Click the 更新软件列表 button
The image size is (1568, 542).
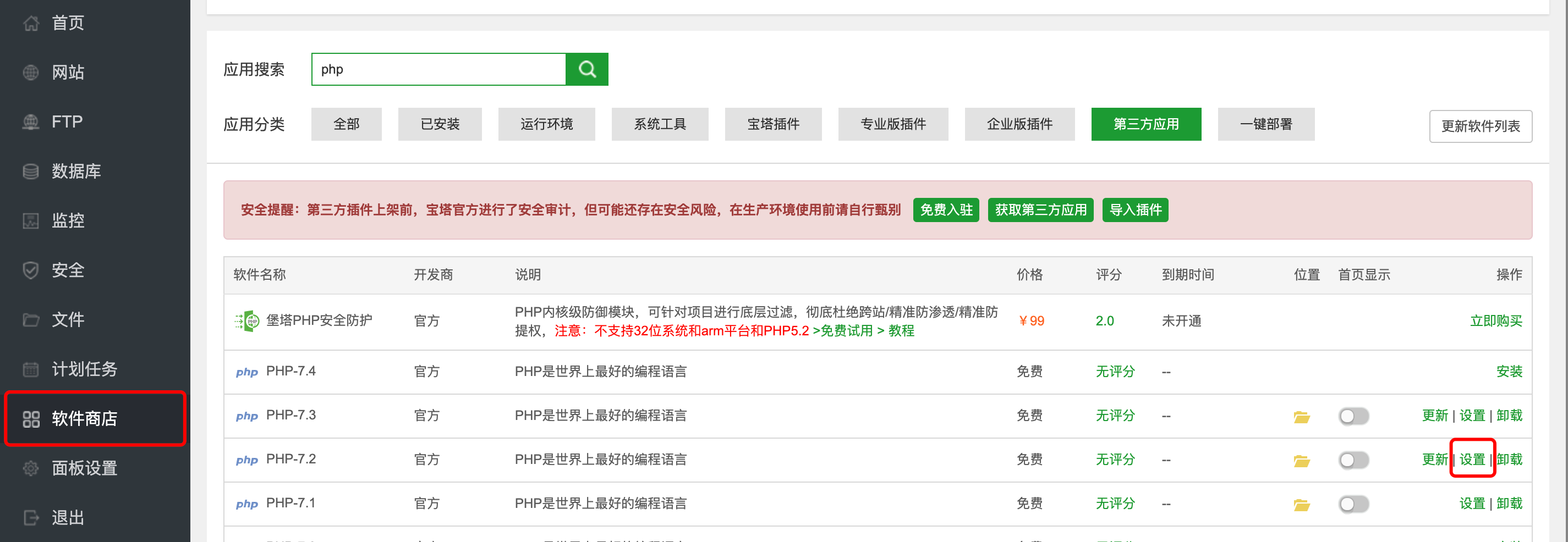(x=1481, y=126)
